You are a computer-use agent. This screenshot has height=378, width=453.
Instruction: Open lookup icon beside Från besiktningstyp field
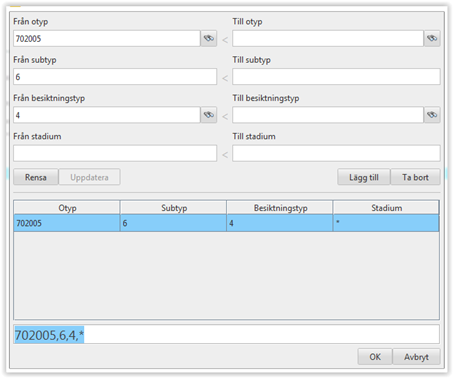point(209,115)
